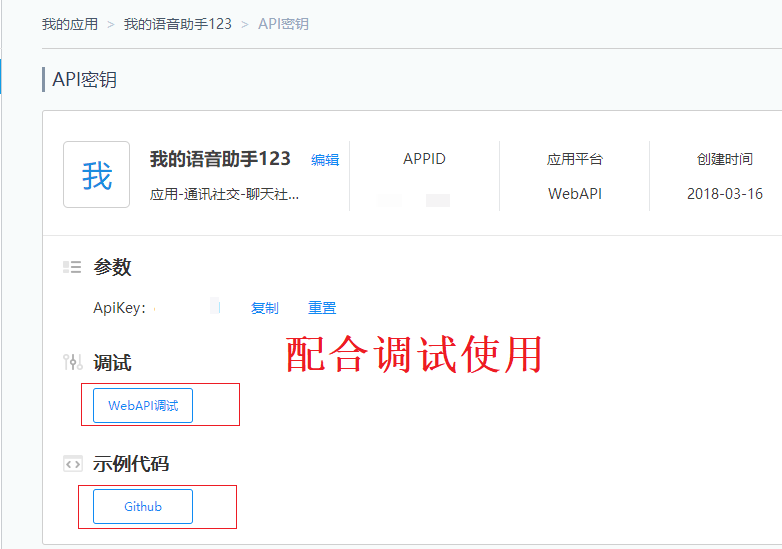Click the 示例代码 code brackets icon
782x549 pixels.
pyautogui.click(x=73, y=464)
